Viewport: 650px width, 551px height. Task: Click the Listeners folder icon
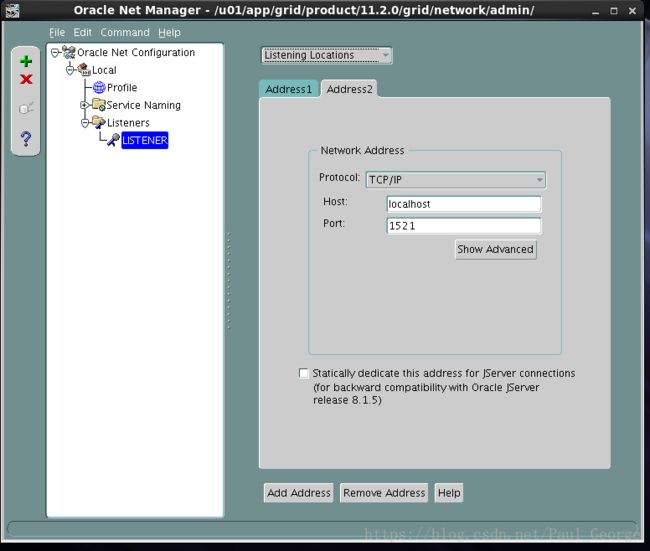click(99, 122)
